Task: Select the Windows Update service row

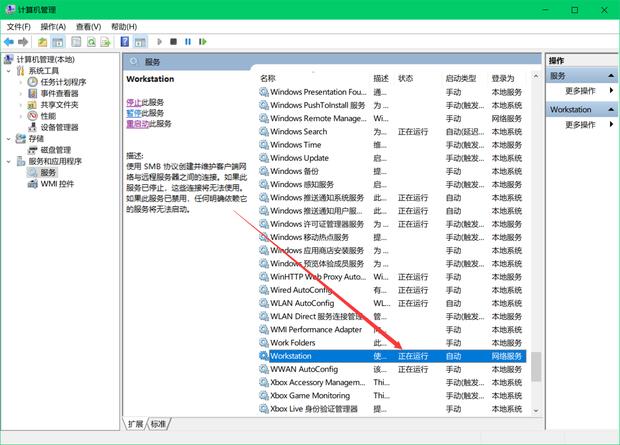Action: click(x=299, y=158)
